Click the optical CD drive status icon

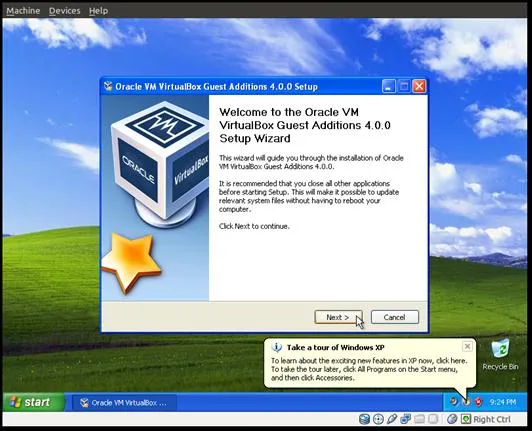click(x=379, y=419)
